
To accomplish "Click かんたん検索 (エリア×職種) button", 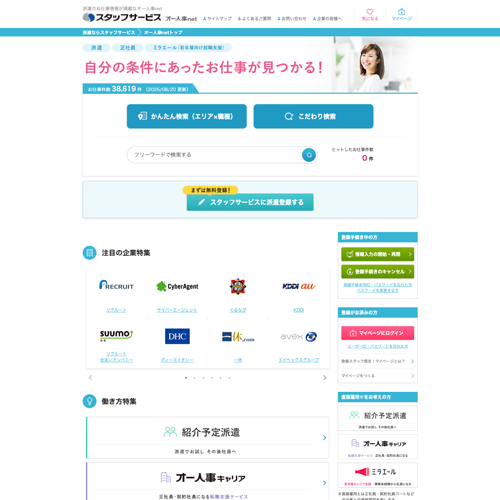I will coord(187,116).
